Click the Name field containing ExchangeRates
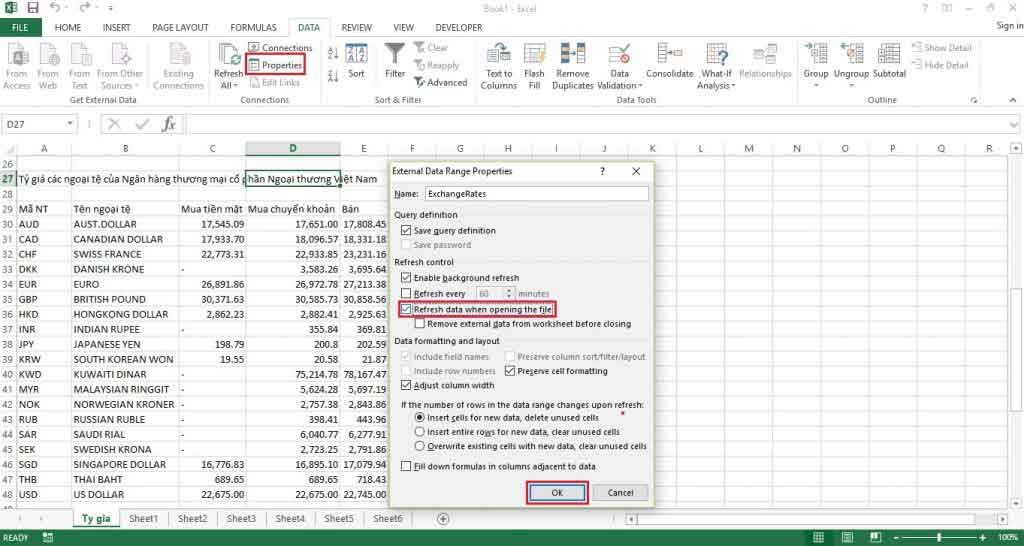Image resolution: width=1024 pixels, height=546 pixels. coord(537,194)
